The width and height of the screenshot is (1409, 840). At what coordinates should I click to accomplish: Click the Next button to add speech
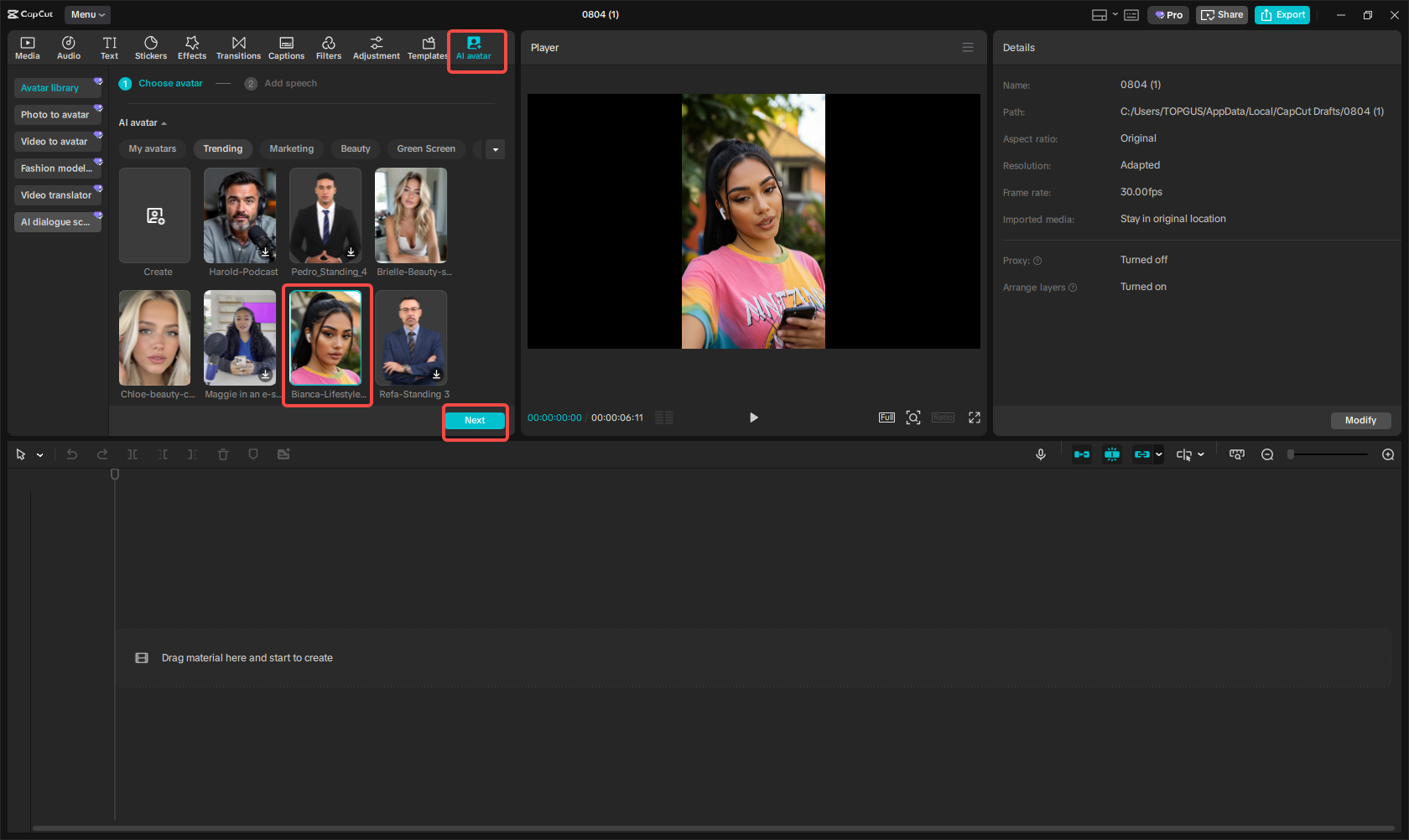(475, 420)
